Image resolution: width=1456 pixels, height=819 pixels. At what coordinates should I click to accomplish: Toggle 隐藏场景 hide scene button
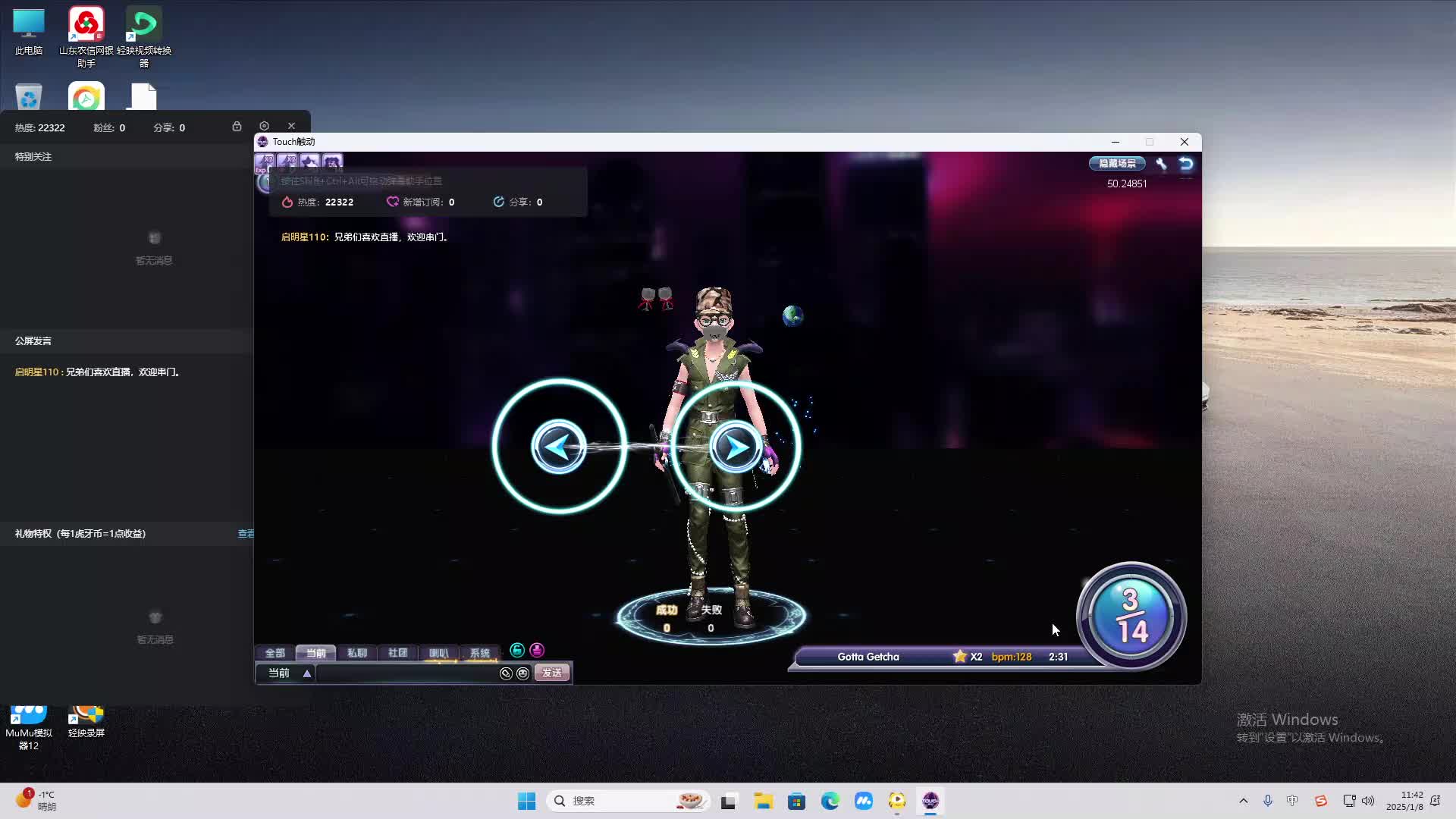pos(1117,164)
